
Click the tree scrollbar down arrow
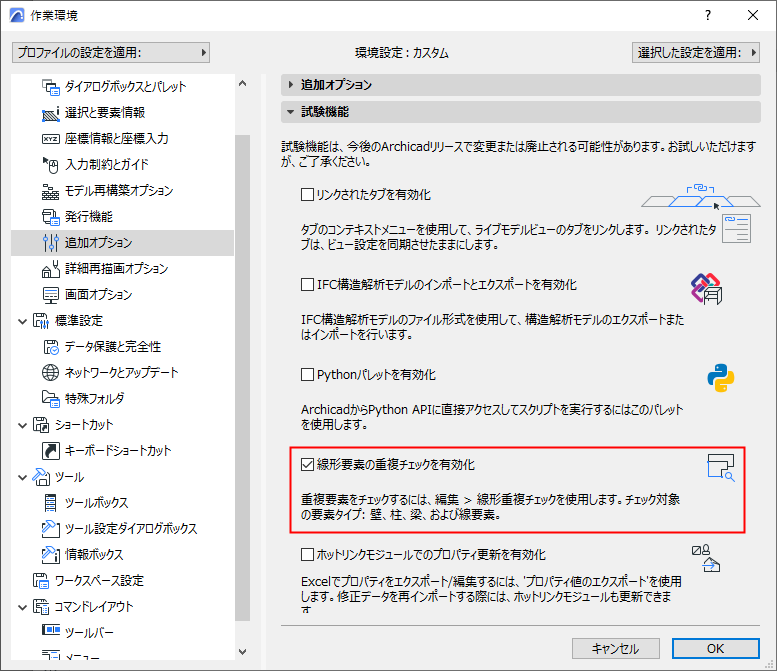tap(242, 652)
